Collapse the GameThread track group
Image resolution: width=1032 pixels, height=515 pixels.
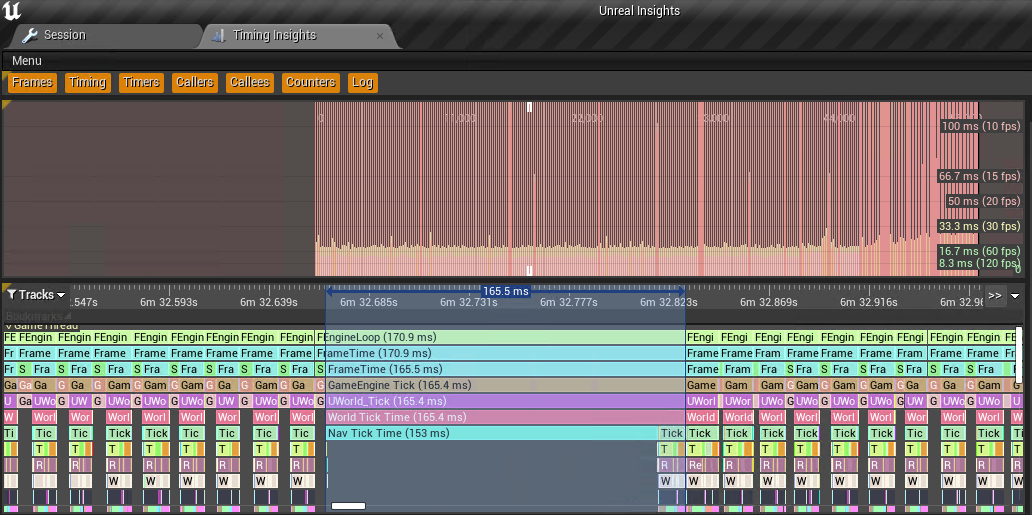point(9,325)
